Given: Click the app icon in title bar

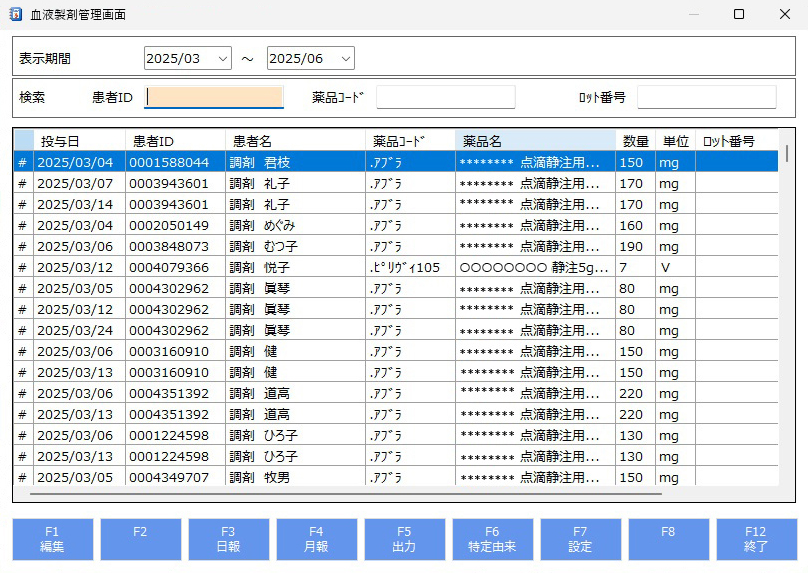Looking at the screenshot, I should point(15,15).
